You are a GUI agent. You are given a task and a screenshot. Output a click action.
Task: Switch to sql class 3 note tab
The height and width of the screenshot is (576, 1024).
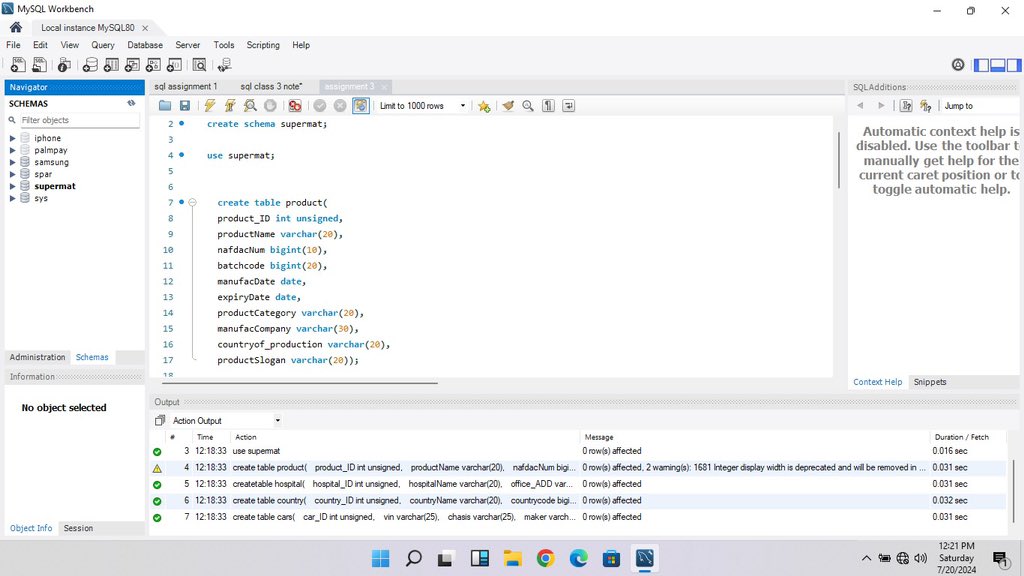(271, 86)
